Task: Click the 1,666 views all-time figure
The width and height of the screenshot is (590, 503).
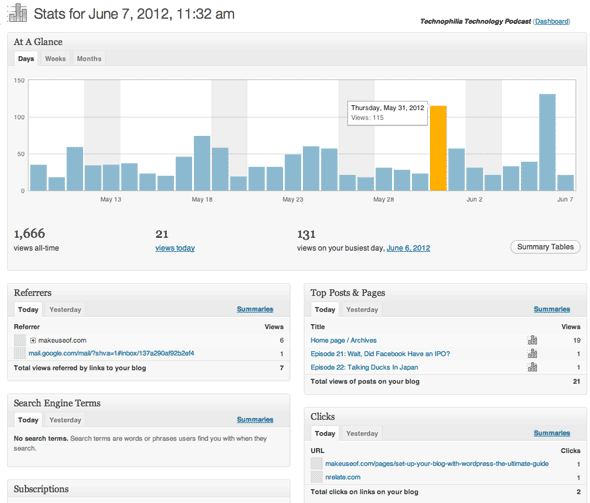Action: 29,234
